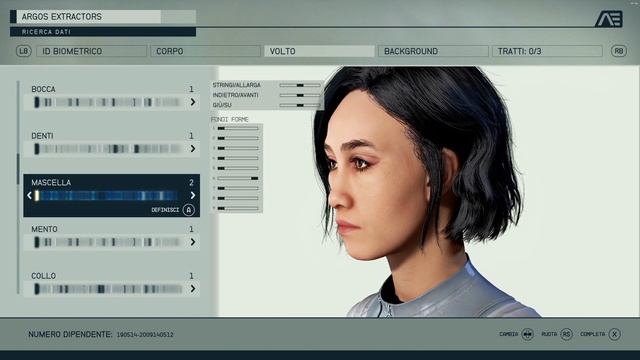Go to the Background tab
Image resolution: width=640 pixels, height=360 pixels.
[x=433, y=51]
